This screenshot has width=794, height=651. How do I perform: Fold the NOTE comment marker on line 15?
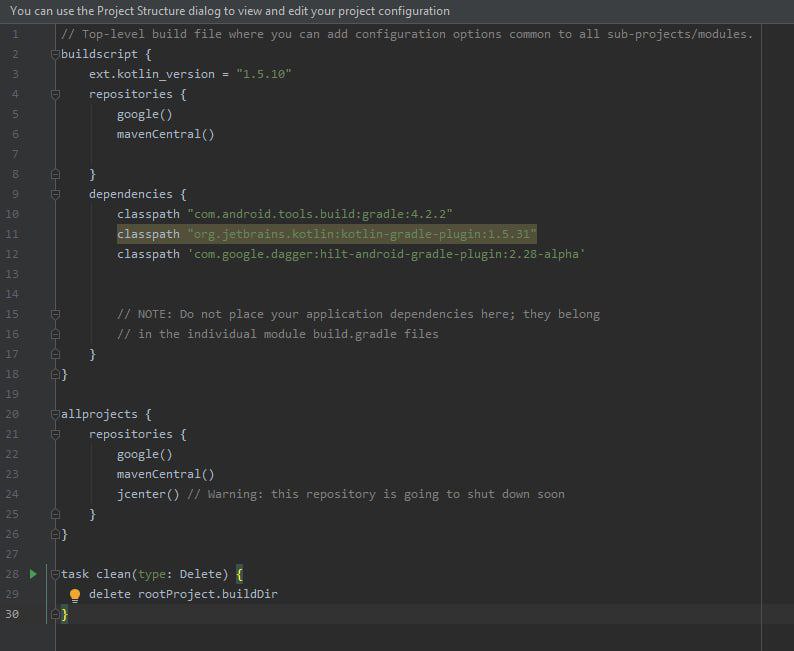(x=56, y=314)
